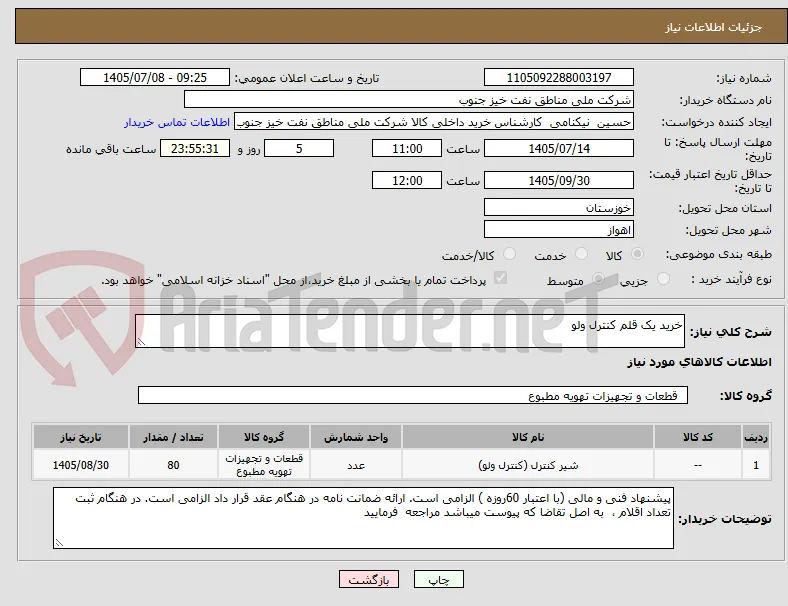Click the unit cell عدد
This screenshot has width=788, height=606.
pyautogui.click(x=356, y=465)
